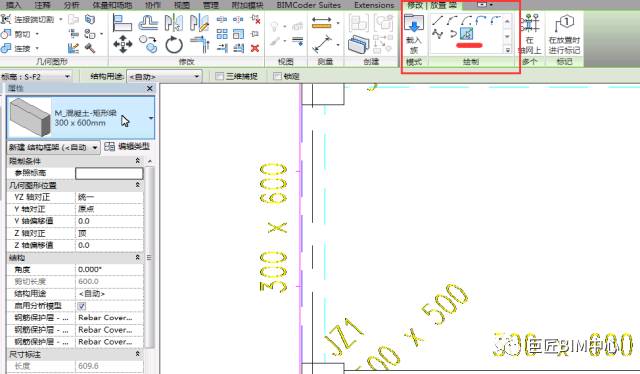640x374 pixels.
Task: Click the 参照标高 input field
Action: [109, 173]
